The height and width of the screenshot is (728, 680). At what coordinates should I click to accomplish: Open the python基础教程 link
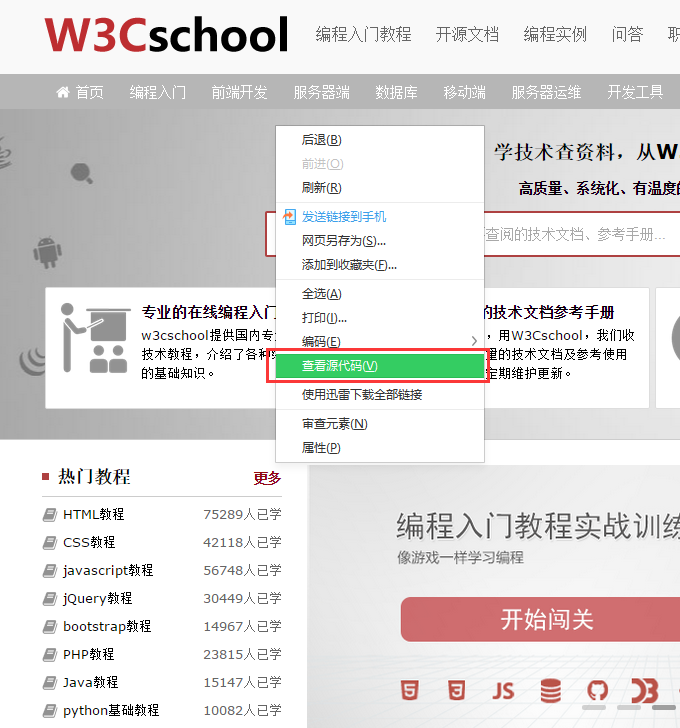pos(111,710)
